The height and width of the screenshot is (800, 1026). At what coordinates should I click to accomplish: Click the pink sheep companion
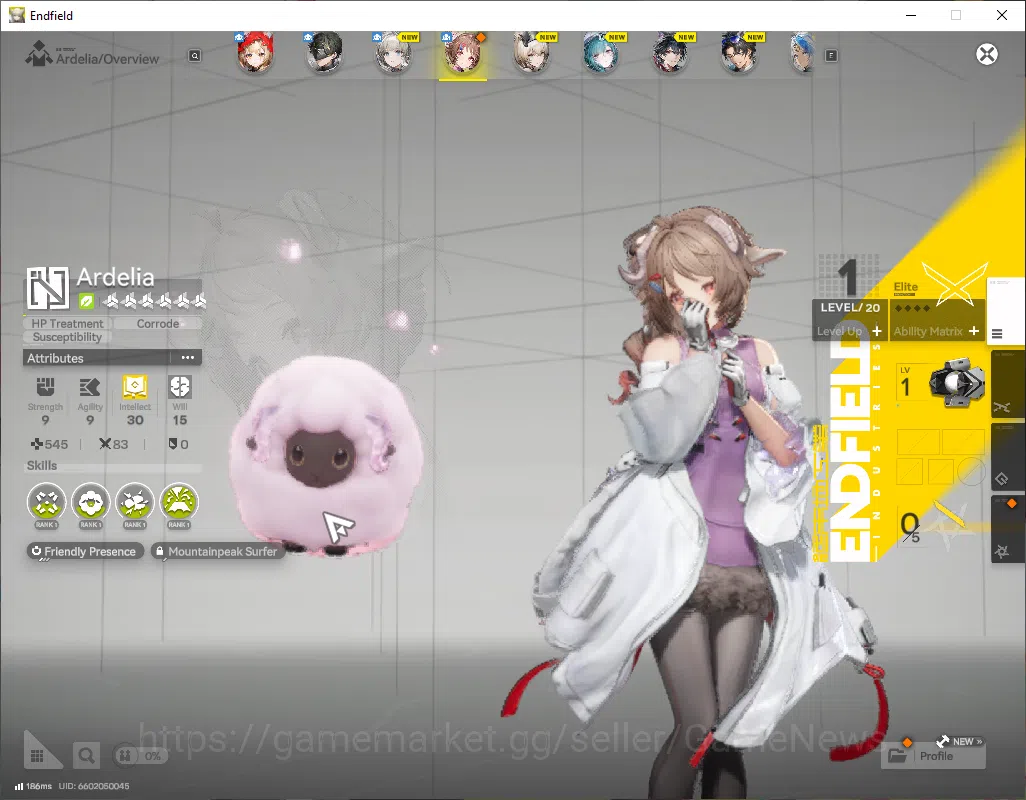[326, 456]
